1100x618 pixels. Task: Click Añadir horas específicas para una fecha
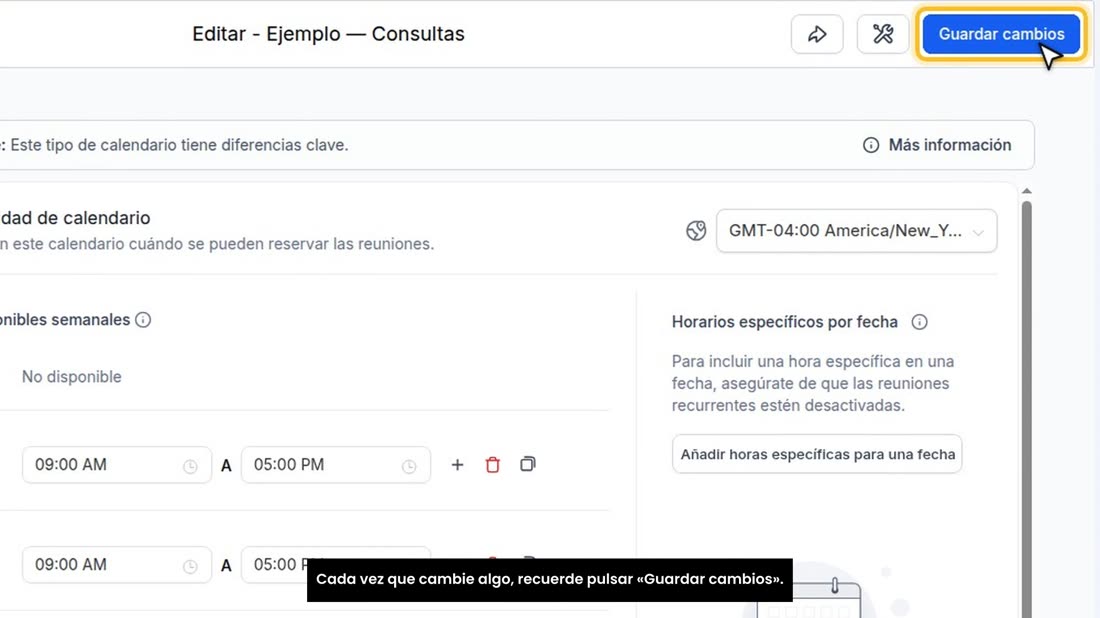click(x=817, y=455)
